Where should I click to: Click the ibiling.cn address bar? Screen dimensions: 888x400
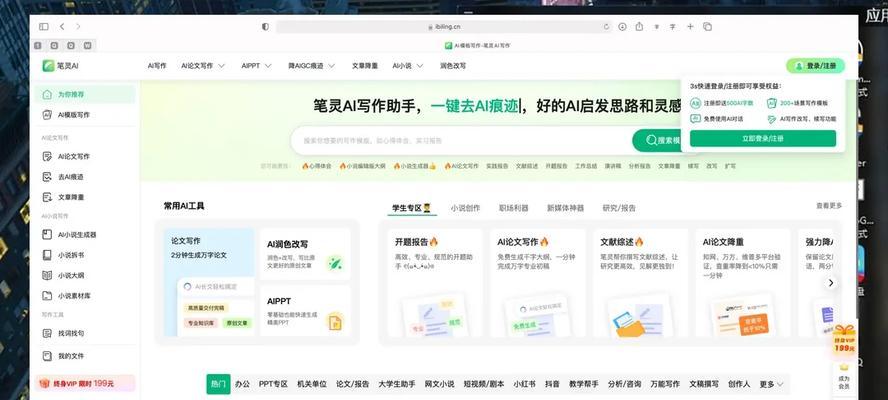pyautogui.click(x=443, y=27)
